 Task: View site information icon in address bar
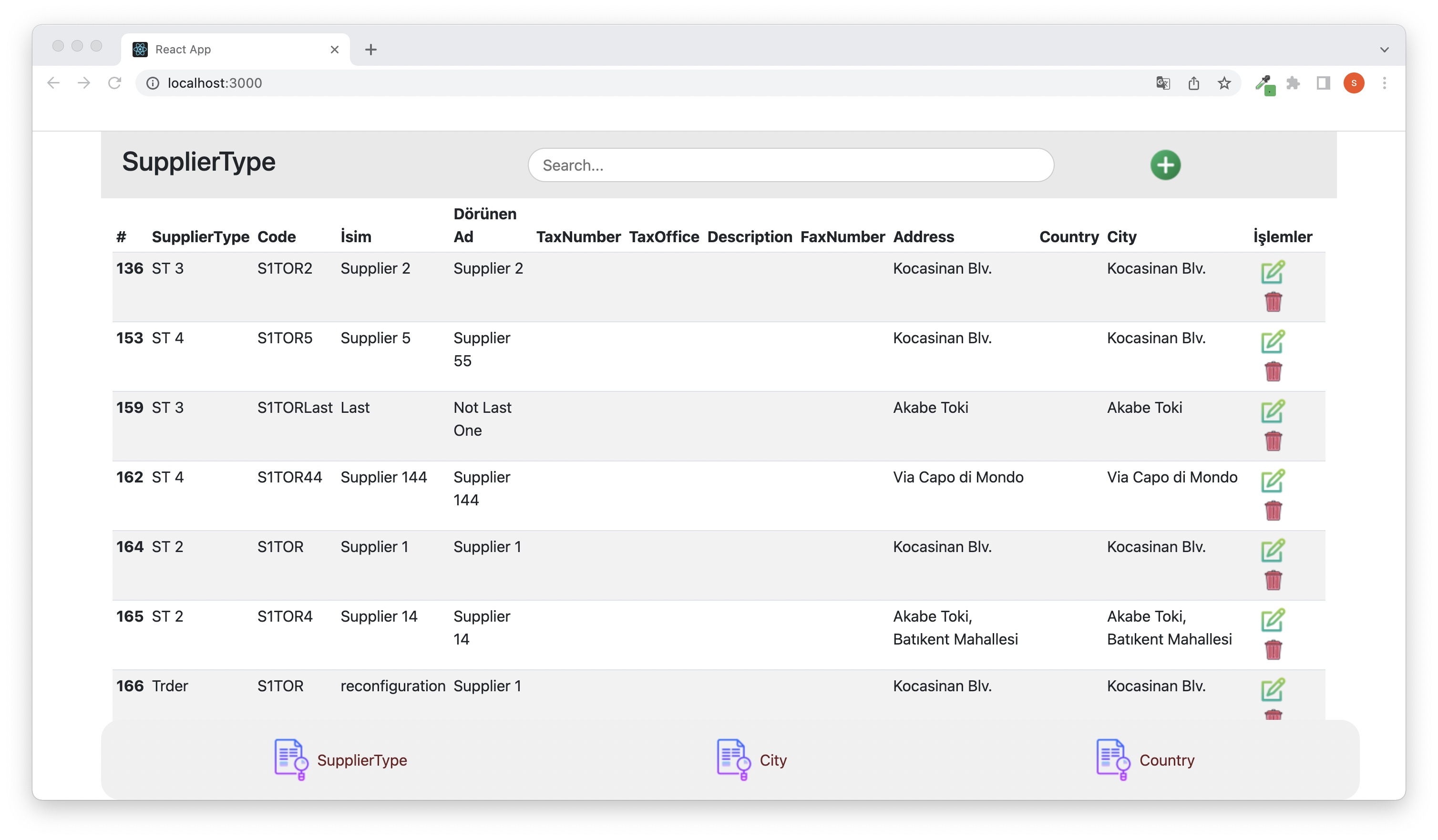pyautogui.click(x=153, y=83)
